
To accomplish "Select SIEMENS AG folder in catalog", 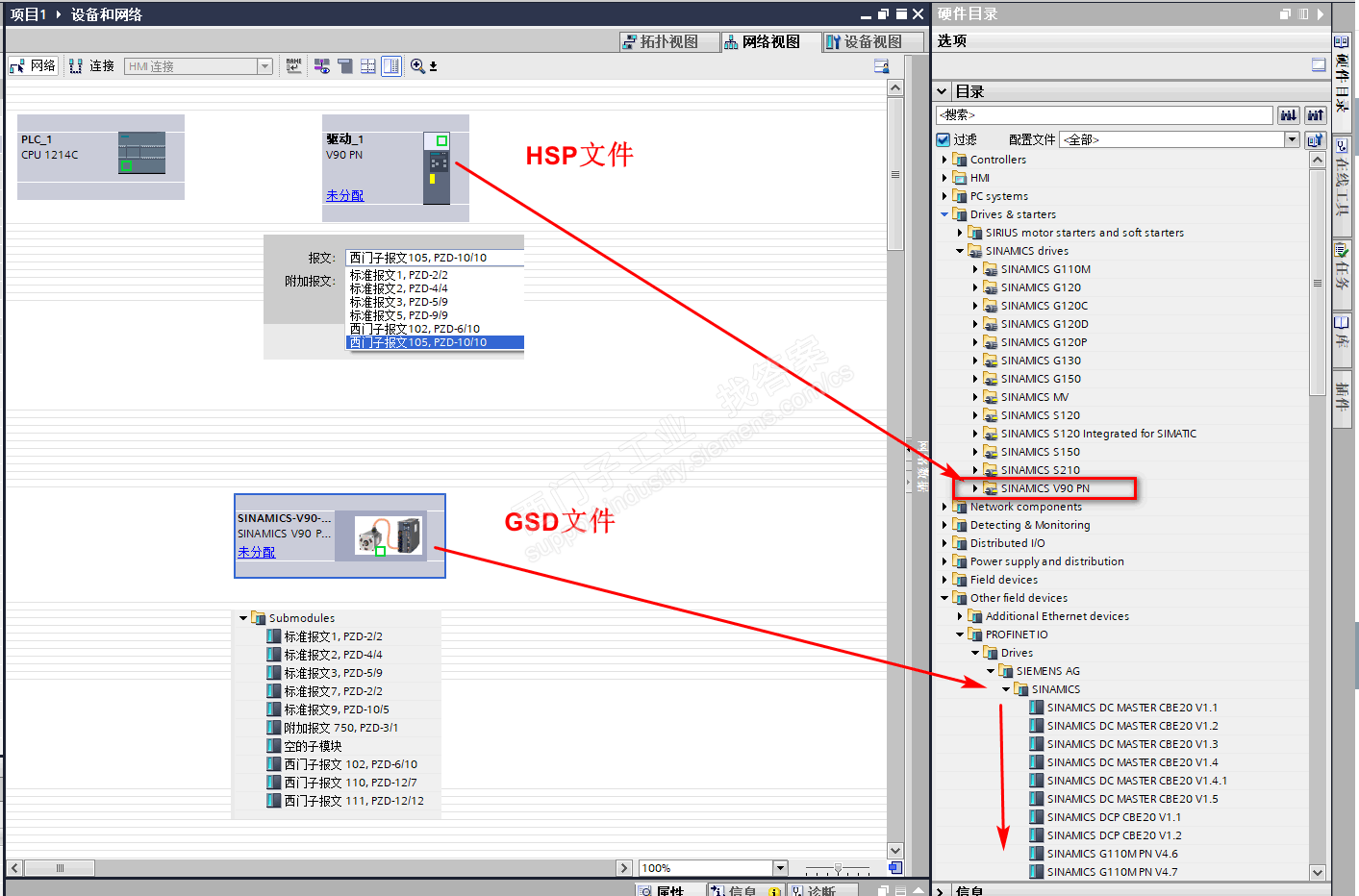I will [1047, 671].
